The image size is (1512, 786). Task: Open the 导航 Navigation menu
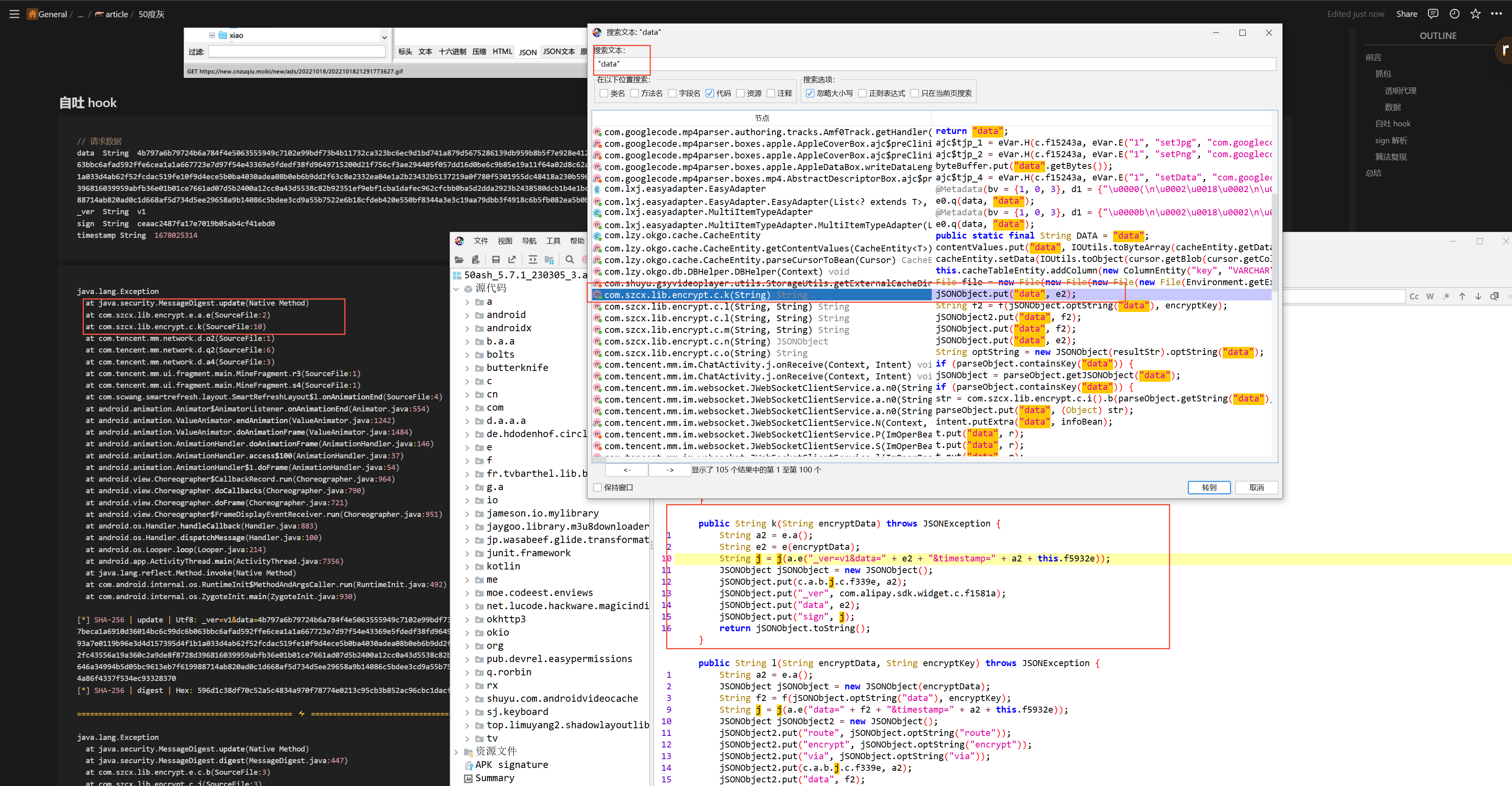pos(529,241)
